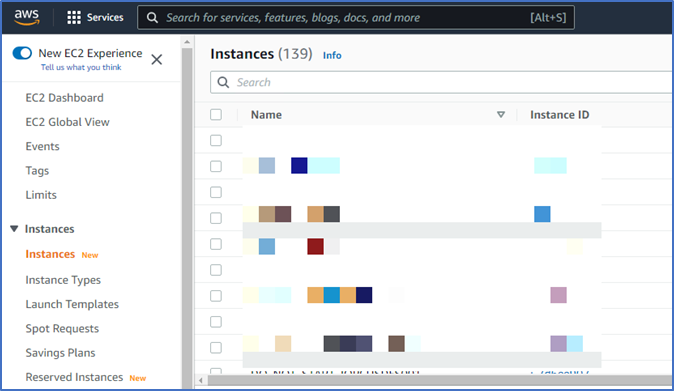Go to Events page
Image resolution: width=674 pixels, height=391 pixels.
point(42,147)
